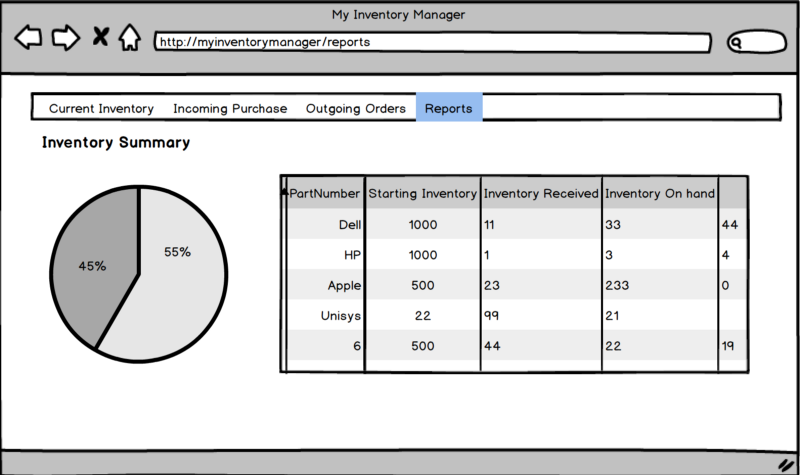Click the search magnifier box
Viewport: 800px width, 475px height.
[x=756, y=42]
